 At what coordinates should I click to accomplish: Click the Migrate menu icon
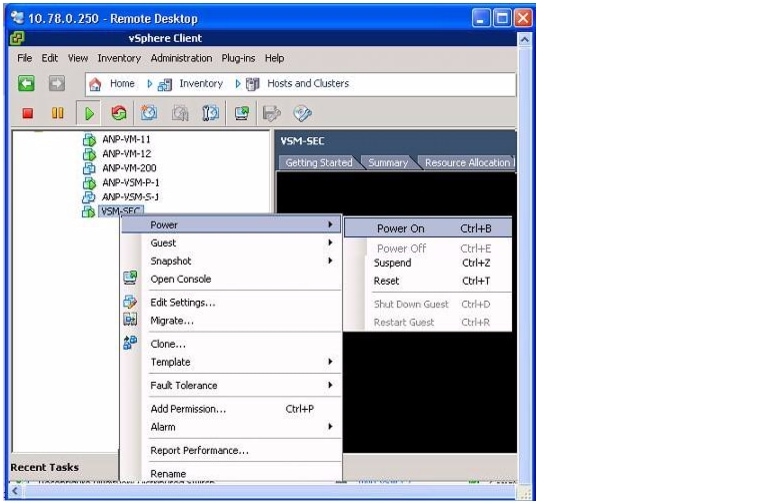coord(130,320)
